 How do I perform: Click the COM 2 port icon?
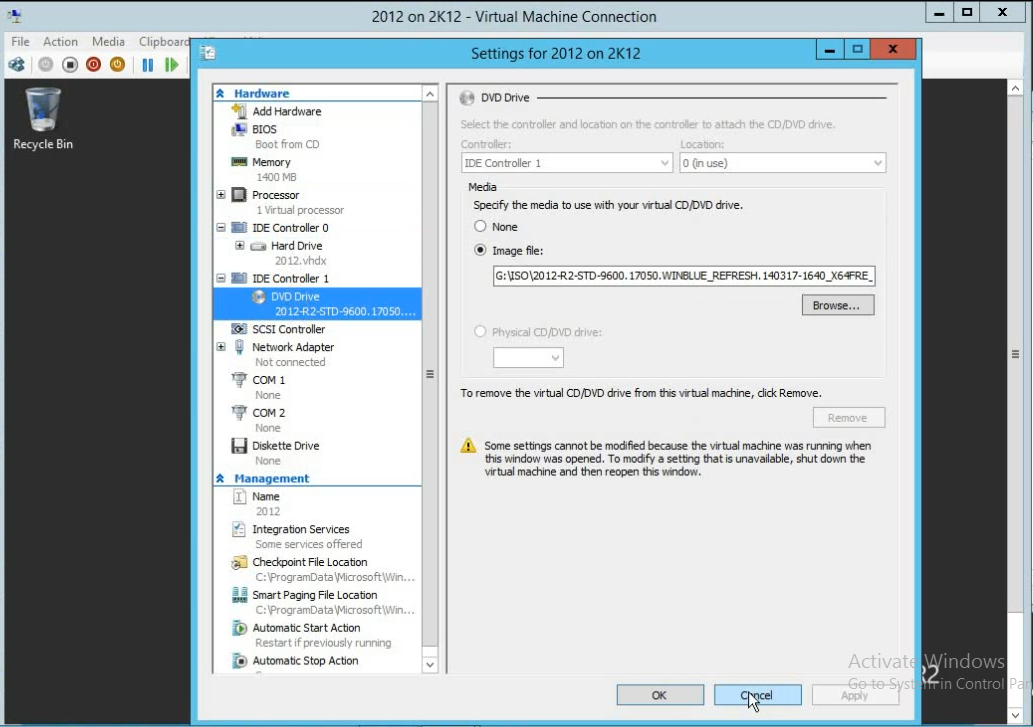[239, 413]
